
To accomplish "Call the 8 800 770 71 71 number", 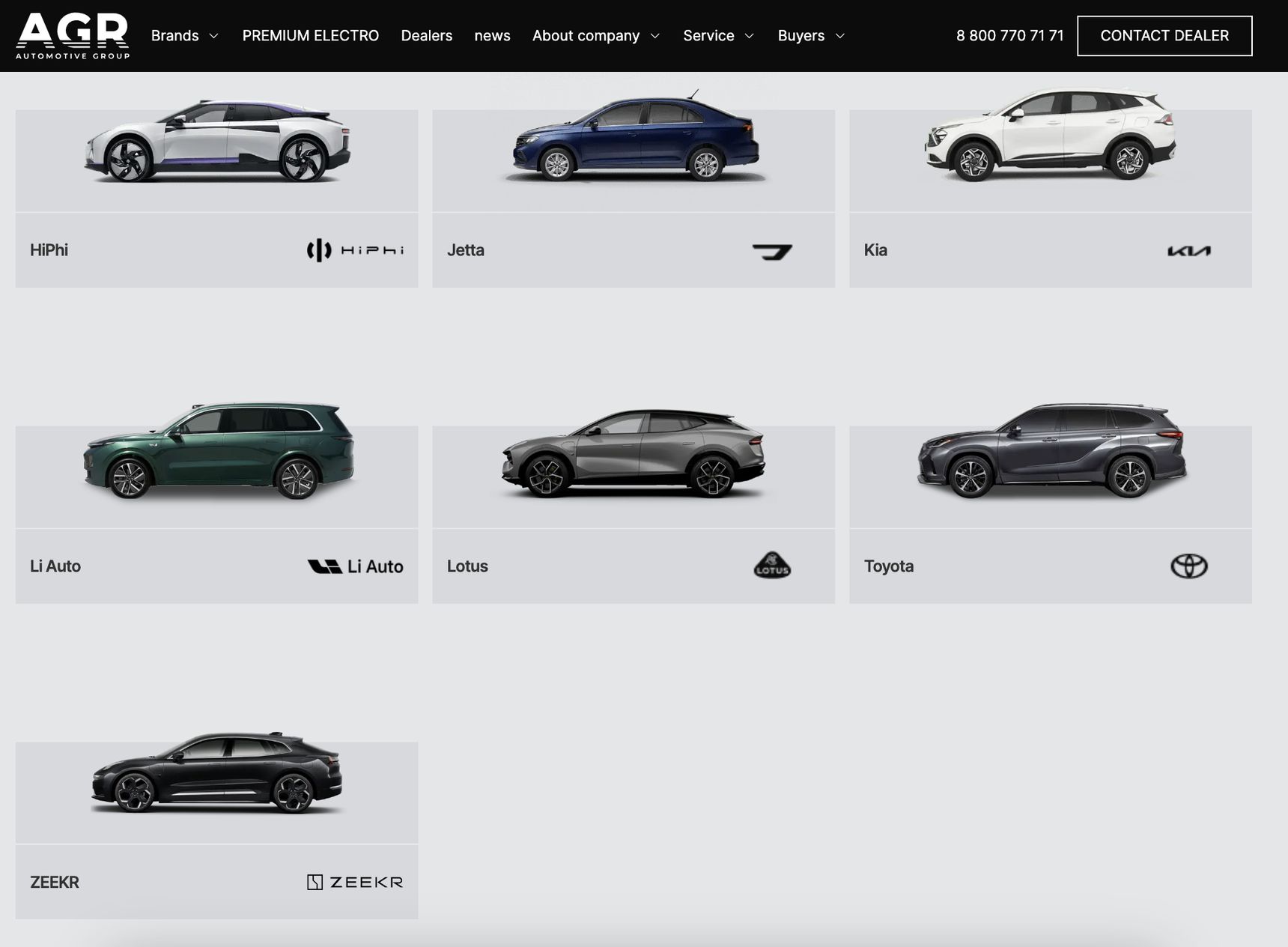I will [x=1009, y=36].
